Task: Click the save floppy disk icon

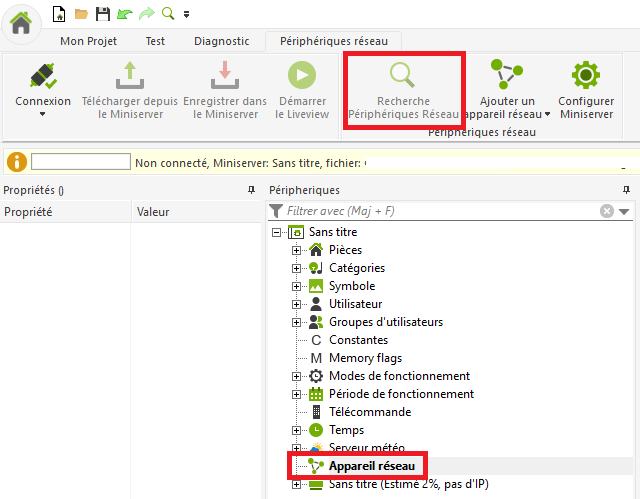Action: [x=102, y=14]
